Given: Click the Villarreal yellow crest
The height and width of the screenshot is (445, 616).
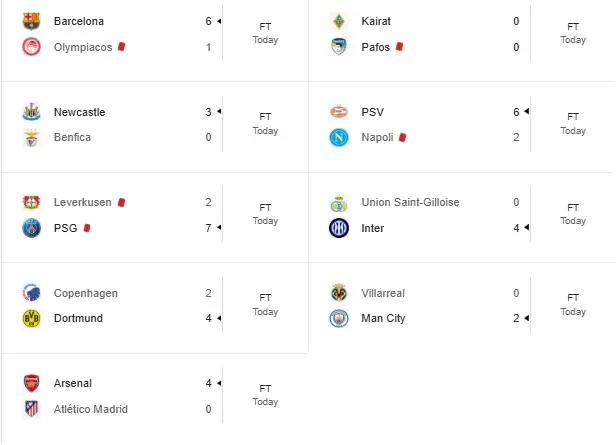Looking at the screenshot, I should coord(339,293).
